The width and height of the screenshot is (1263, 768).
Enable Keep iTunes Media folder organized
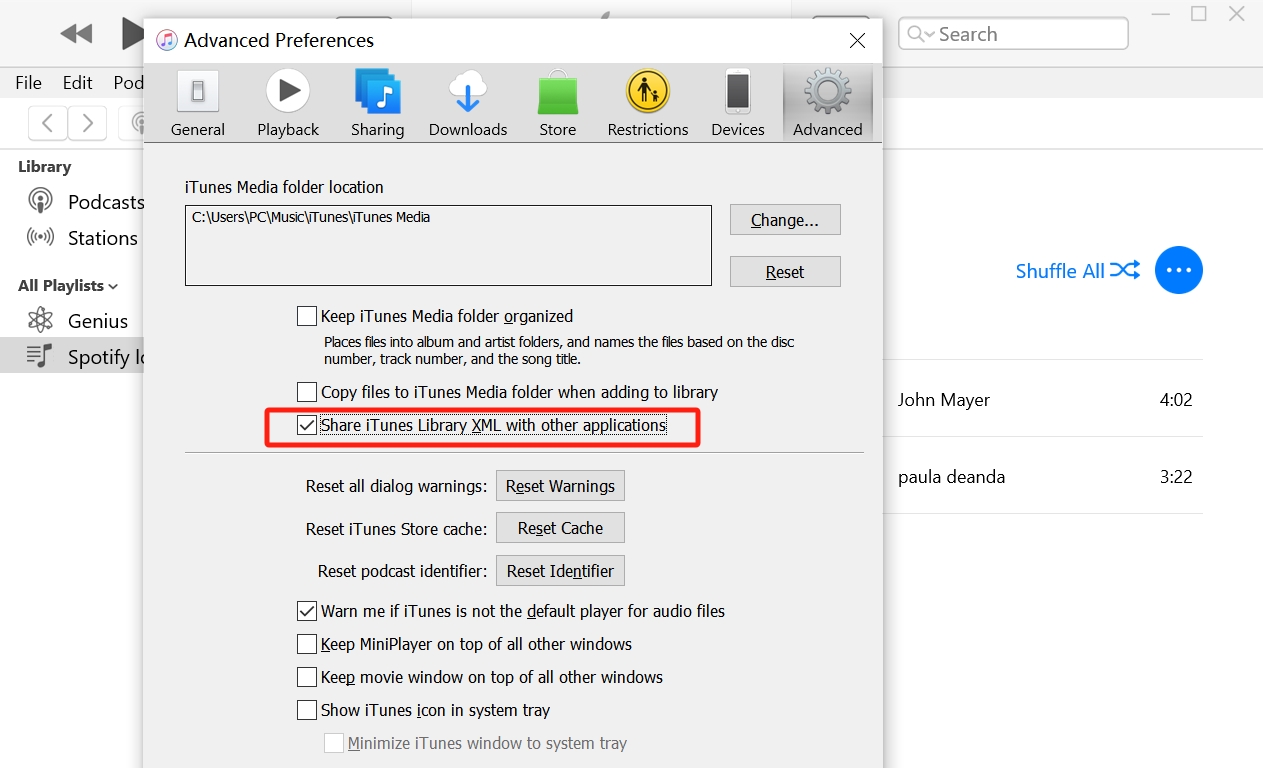click(307, 317)
